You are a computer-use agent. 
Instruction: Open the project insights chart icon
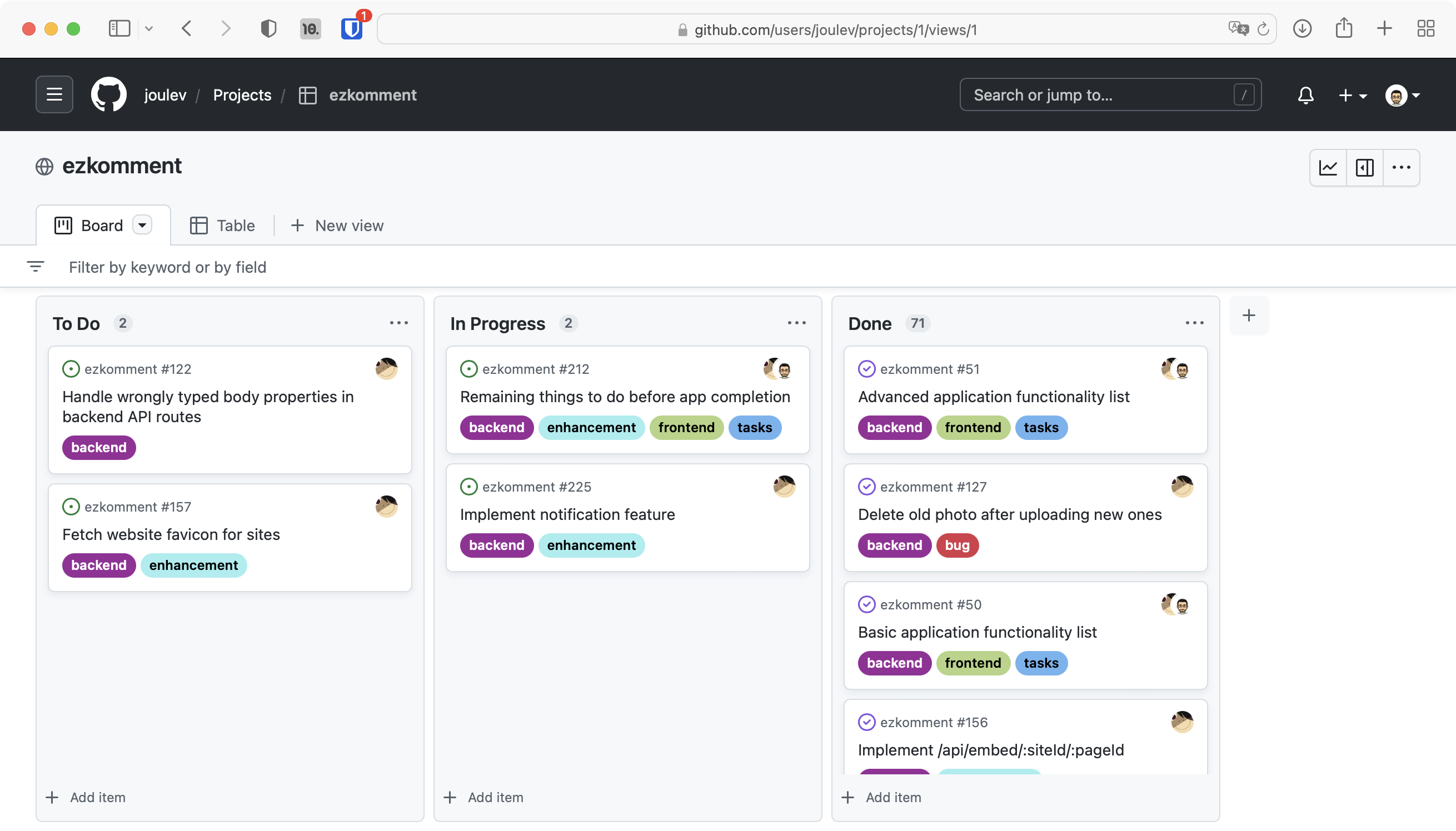1328,167
